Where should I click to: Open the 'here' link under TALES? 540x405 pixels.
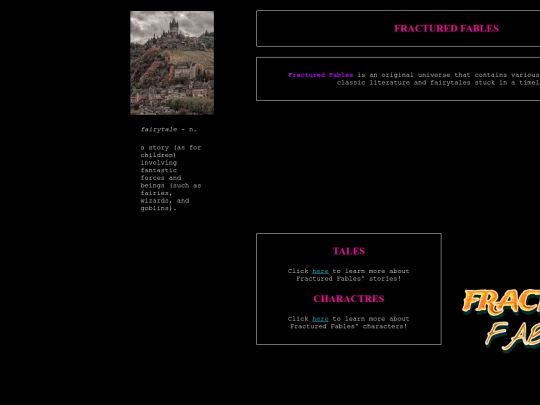point(320,271)
